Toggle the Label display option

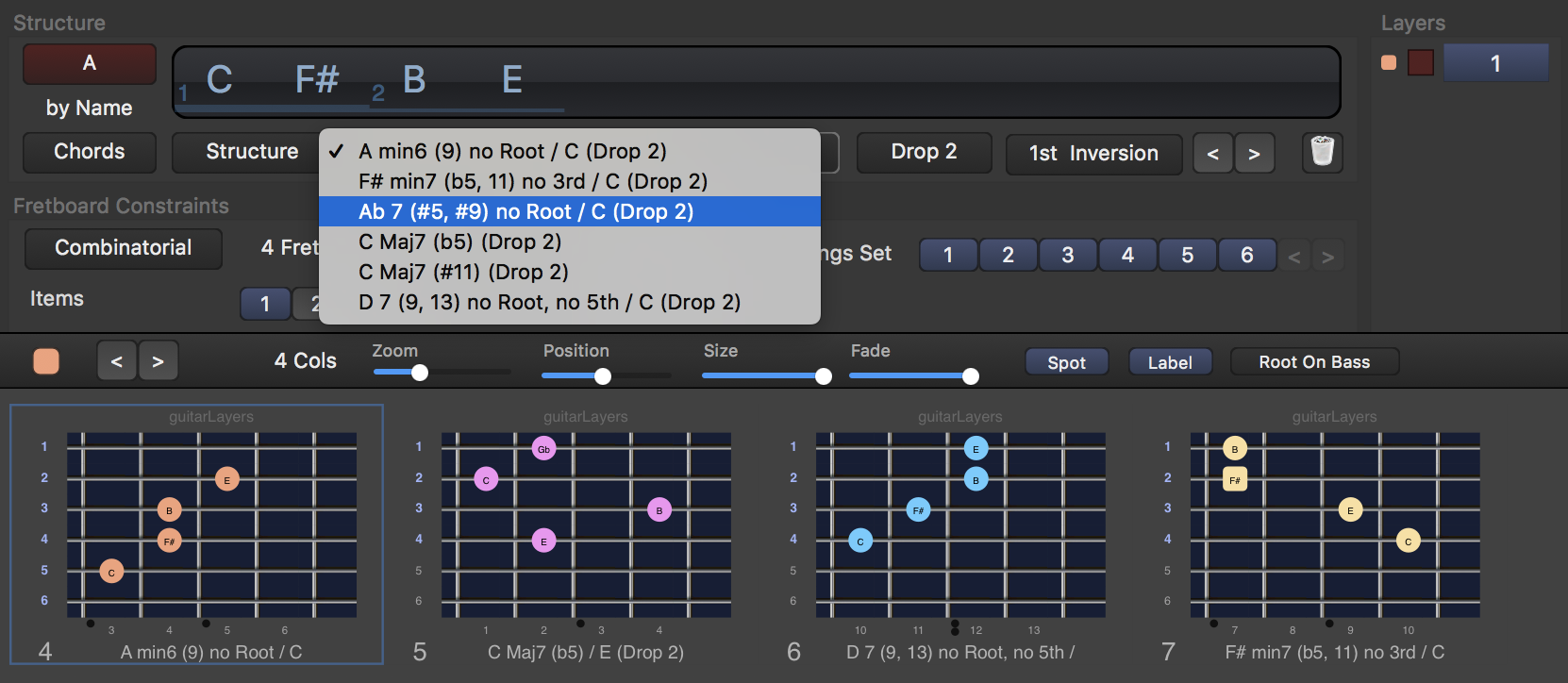click(1170, 362)
